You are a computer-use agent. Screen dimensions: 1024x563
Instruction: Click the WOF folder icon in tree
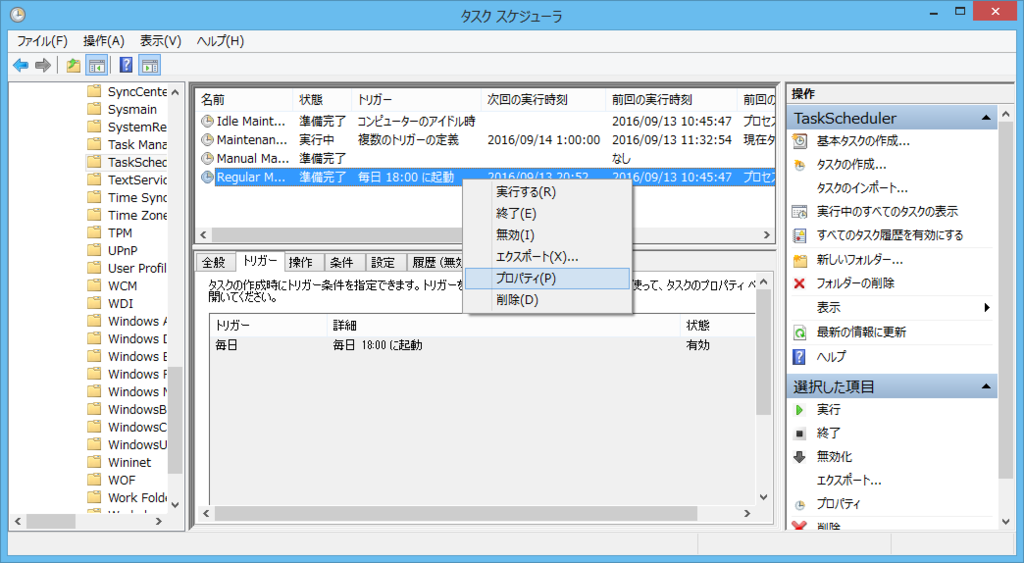coord(95,479)
